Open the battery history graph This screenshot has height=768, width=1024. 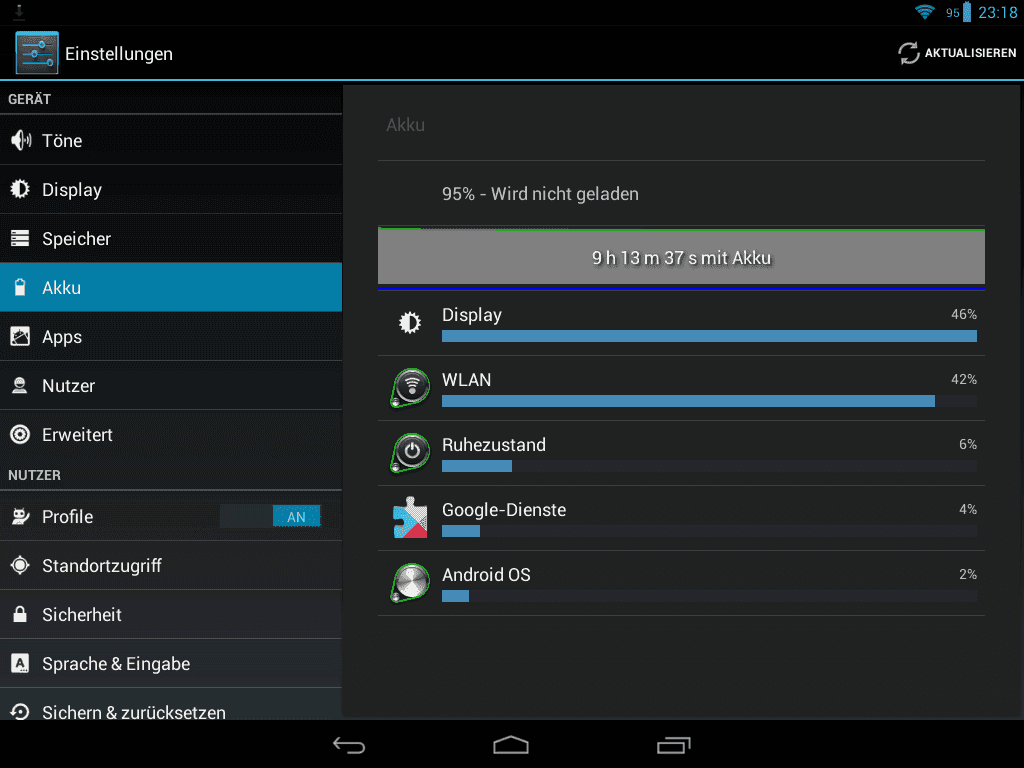(681, 258)
